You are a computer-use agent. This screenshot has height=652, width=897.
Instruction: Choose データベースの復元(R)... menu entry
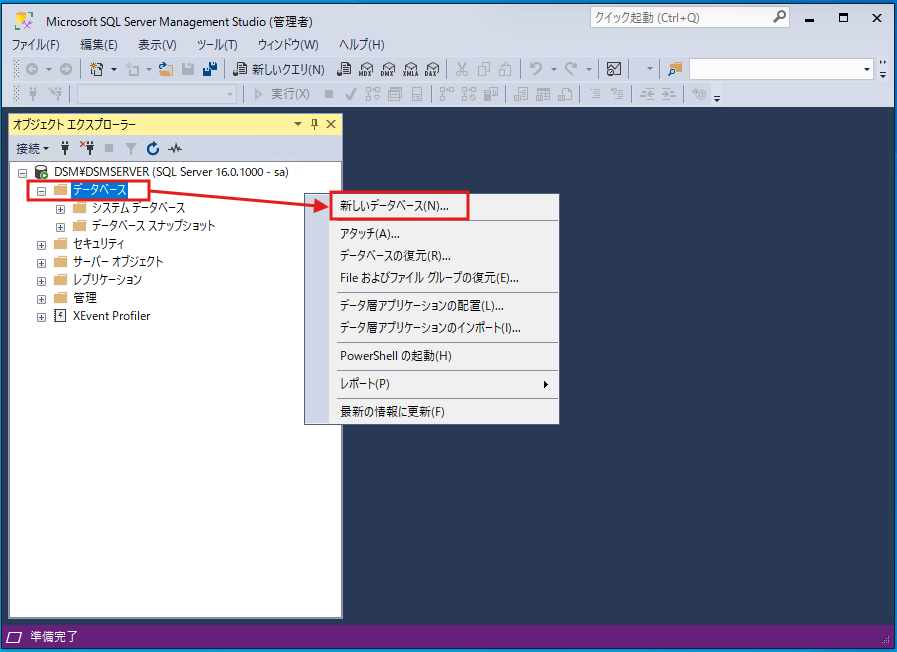(x=395, y=256)
